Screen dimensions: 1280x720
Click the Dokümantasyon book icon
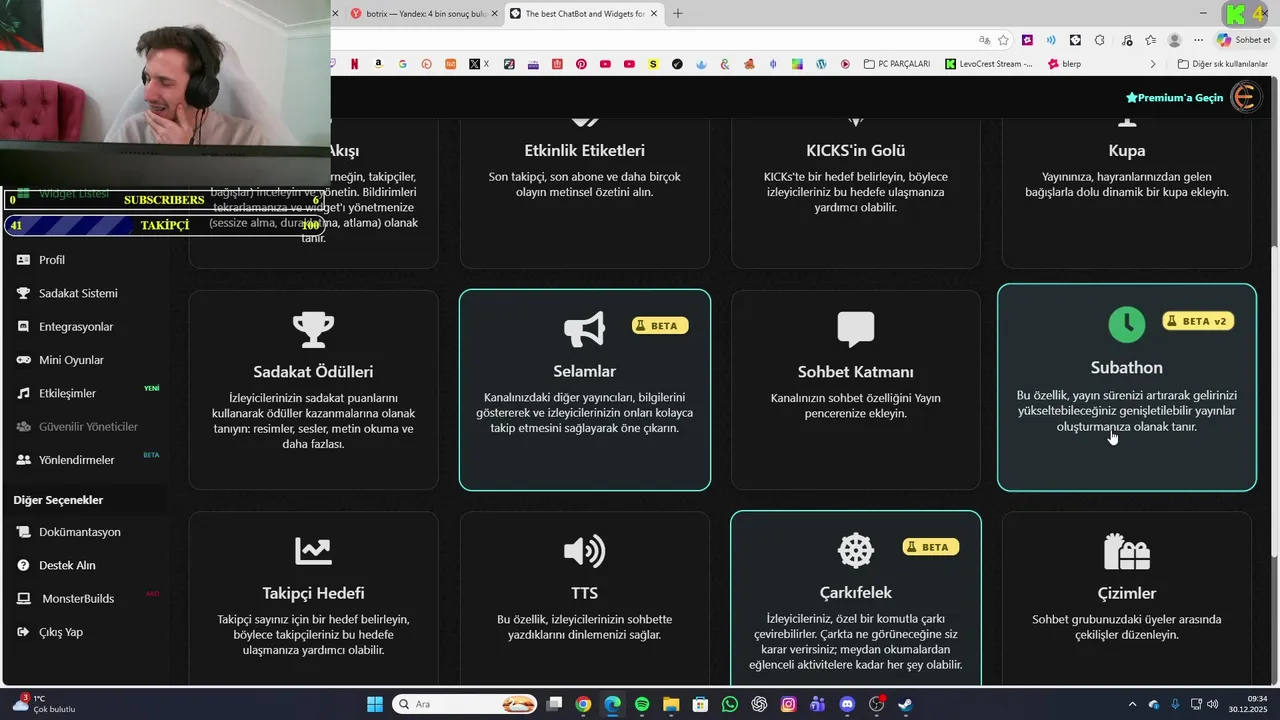point(24,532)
